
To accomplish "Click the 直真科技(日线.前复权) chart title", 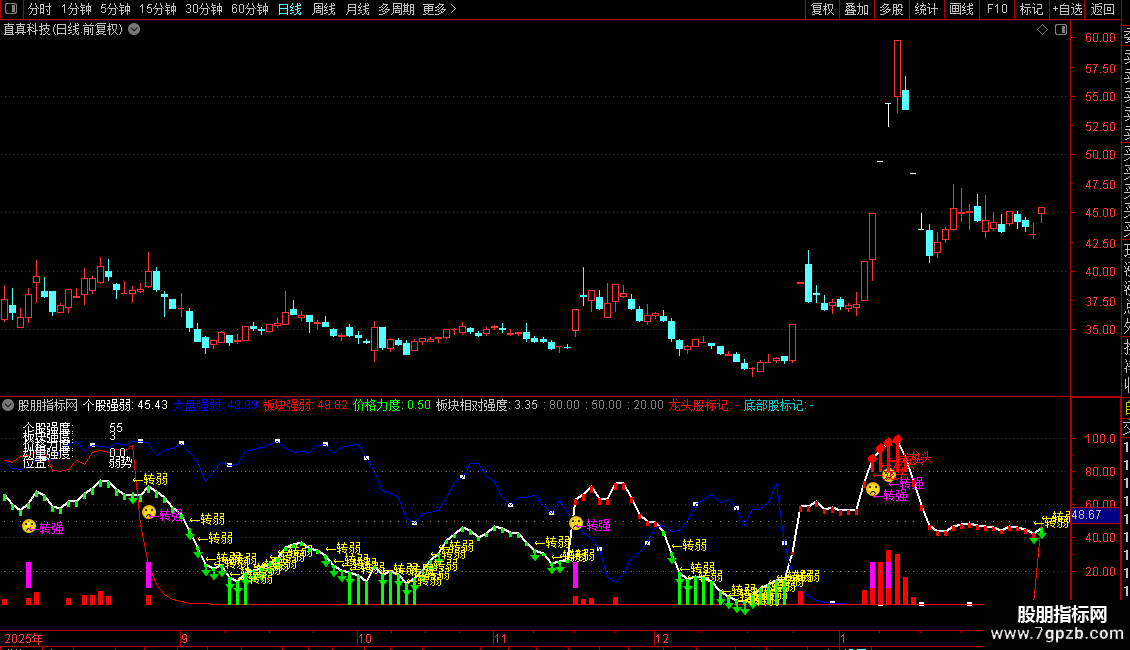I will (x=63, y=30).
